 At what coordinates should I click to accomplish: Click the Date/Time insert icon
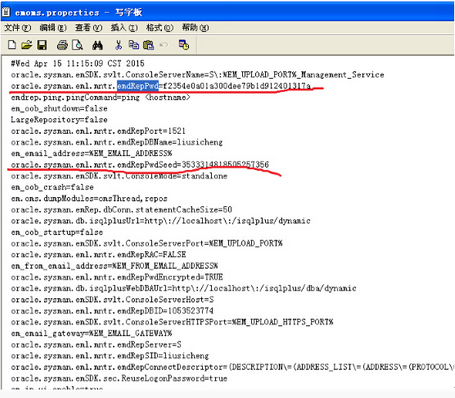184,45
